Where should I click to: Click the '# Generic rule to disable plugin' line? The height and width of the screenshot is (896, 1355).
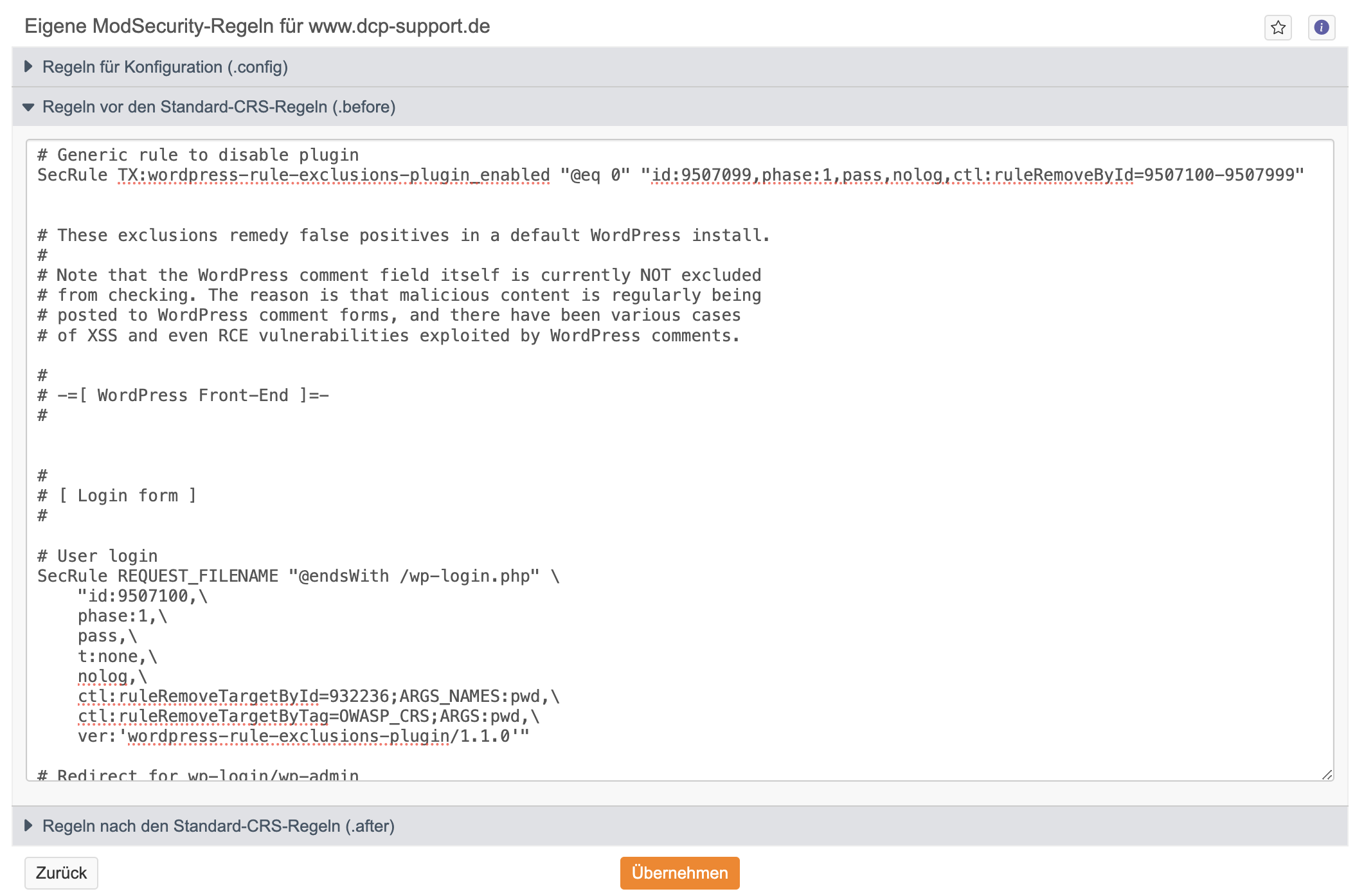(198, 155)
